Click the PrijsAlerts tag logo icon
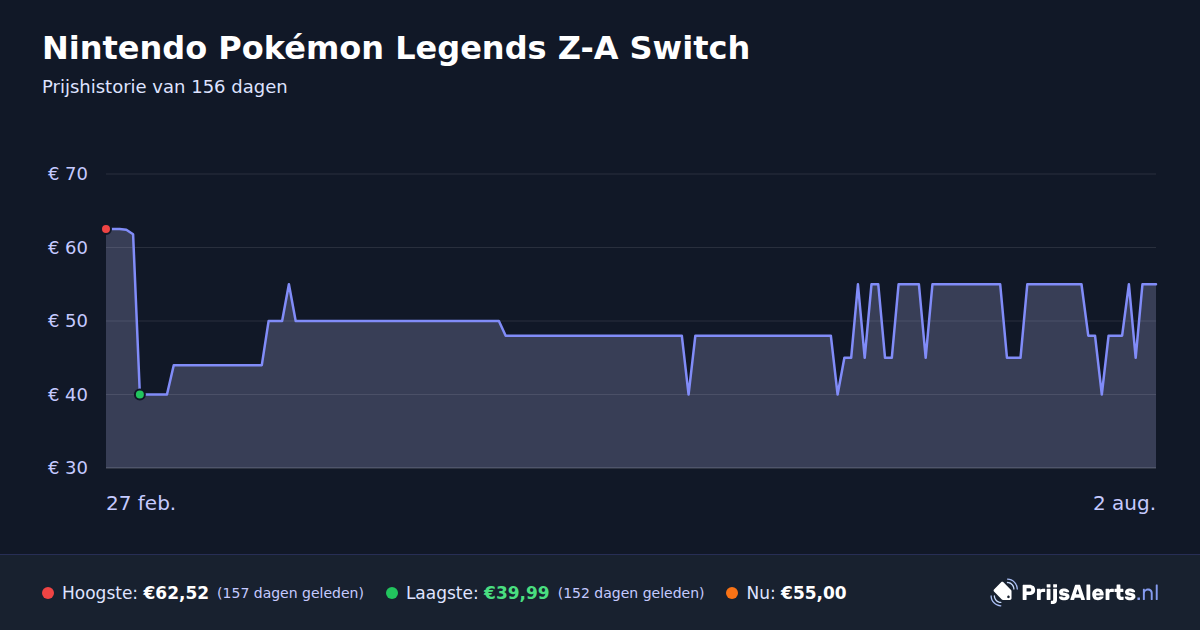The height and width of the screenshot is (630, 1200). tap(1003, 592)
